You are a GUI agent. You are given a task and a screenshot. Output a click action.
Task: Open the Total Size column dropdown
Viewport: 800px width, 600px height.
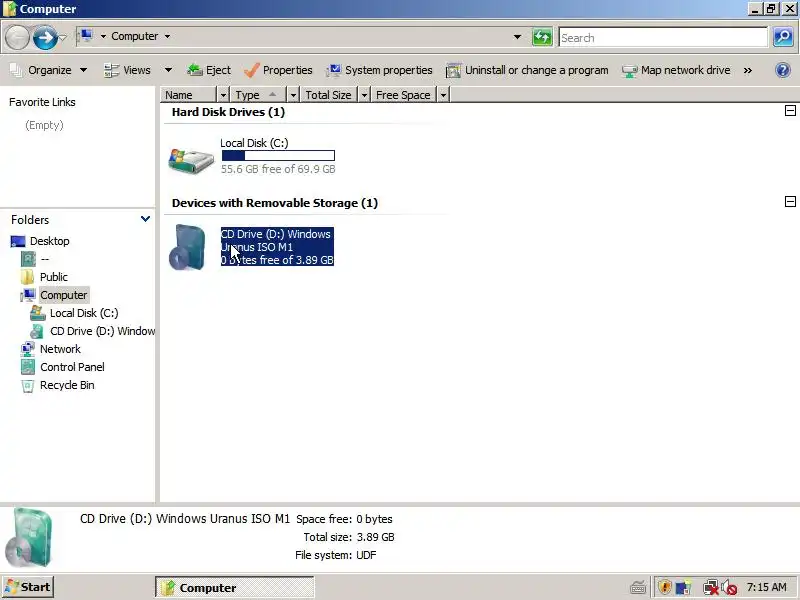(364, 95)
